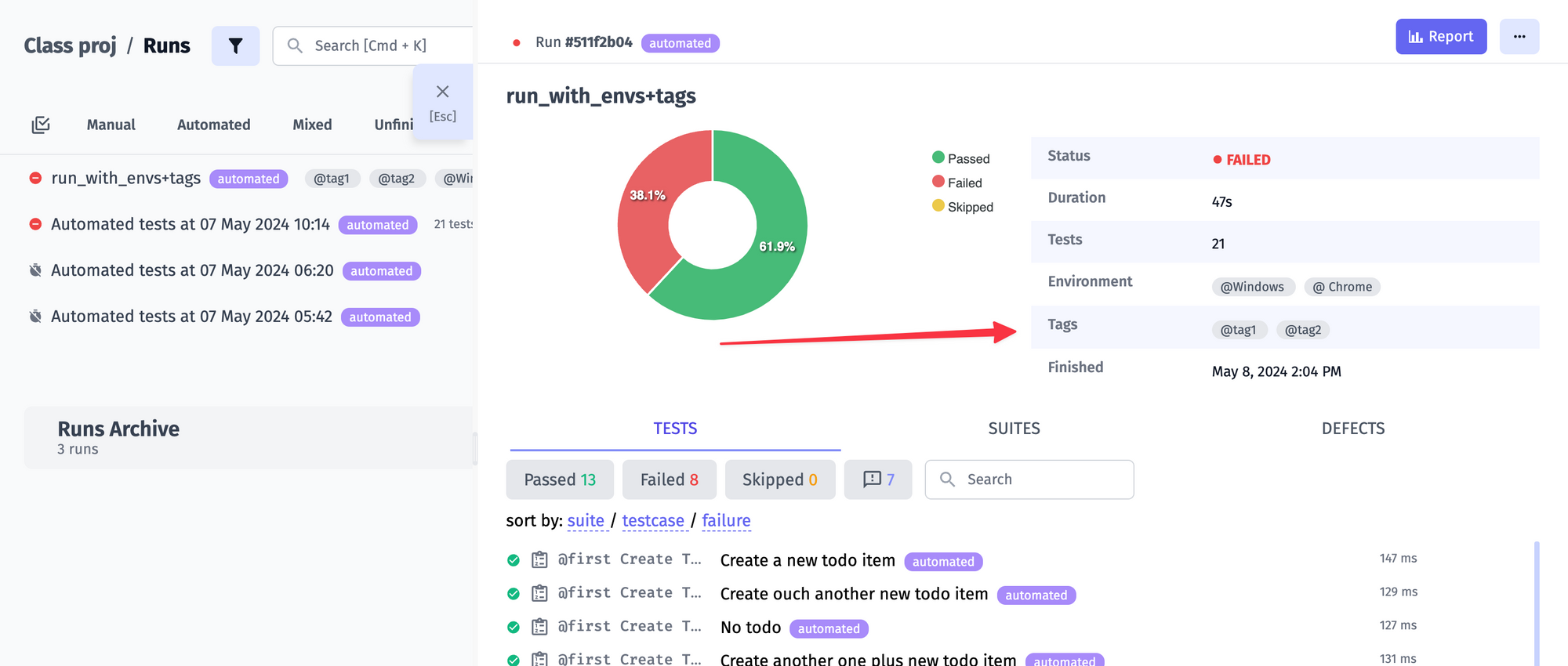Click status icon of 05:42 automated run
The image size is (1568, 666).
click(x=35, y=317)
